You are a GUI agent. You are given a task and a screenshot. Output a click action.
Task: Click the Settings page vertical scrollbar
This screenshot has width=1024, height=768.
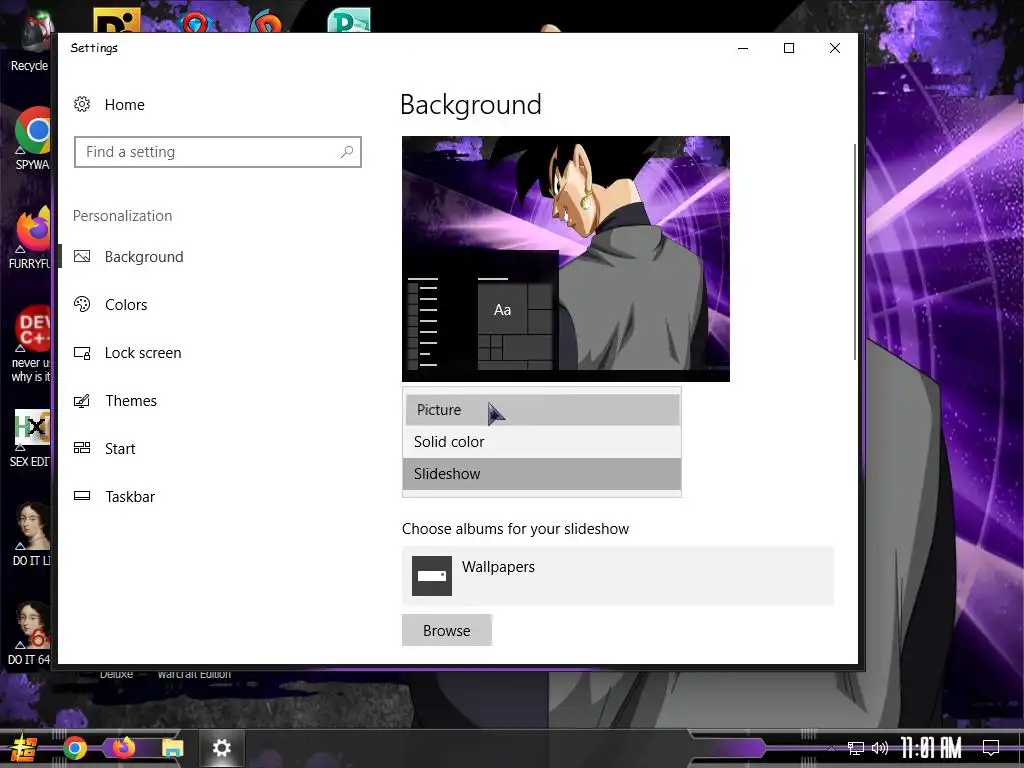(x=854, y=251)
